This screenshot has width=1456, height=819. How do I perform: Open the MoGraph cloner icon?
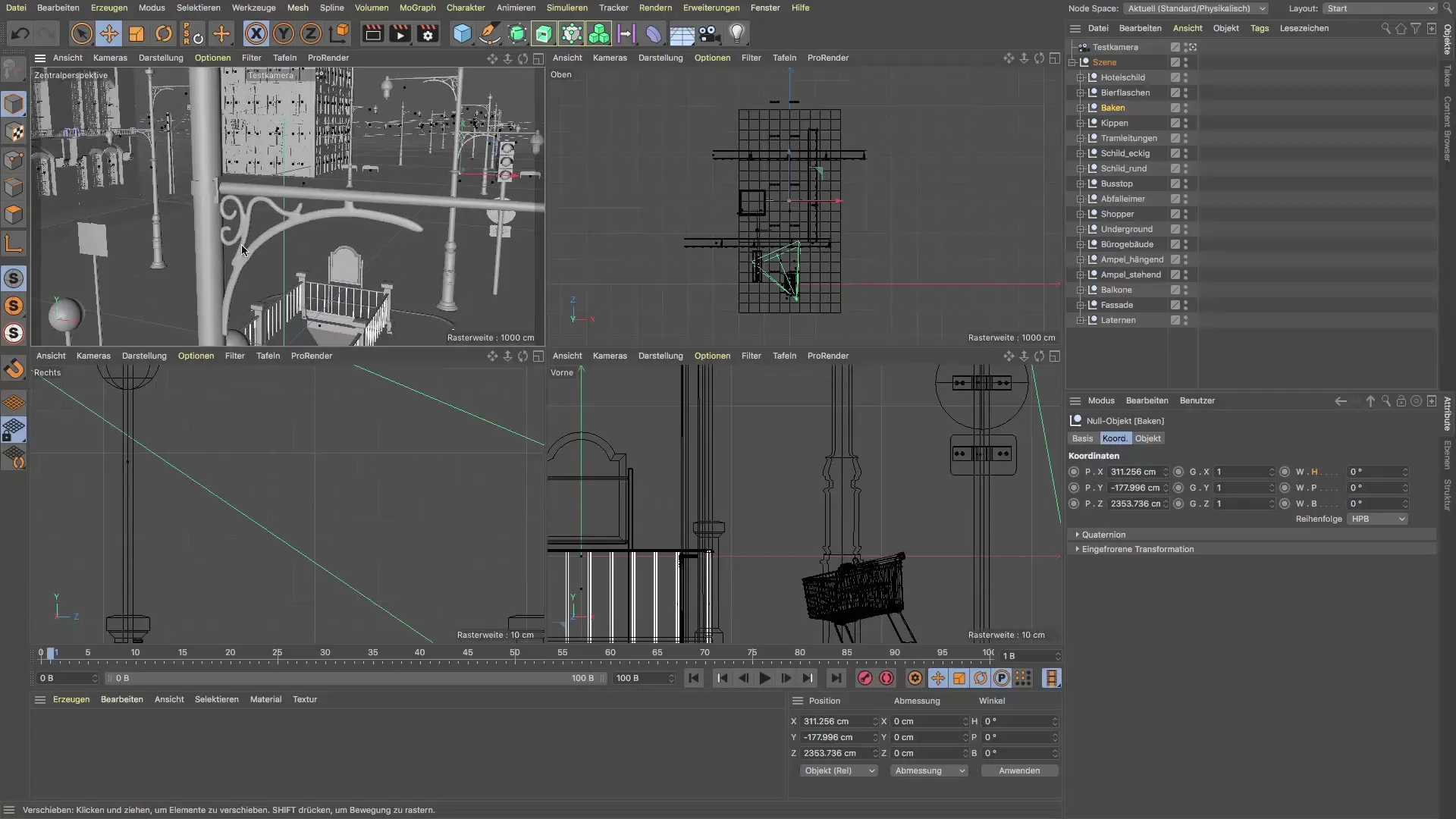click(599, 33)
